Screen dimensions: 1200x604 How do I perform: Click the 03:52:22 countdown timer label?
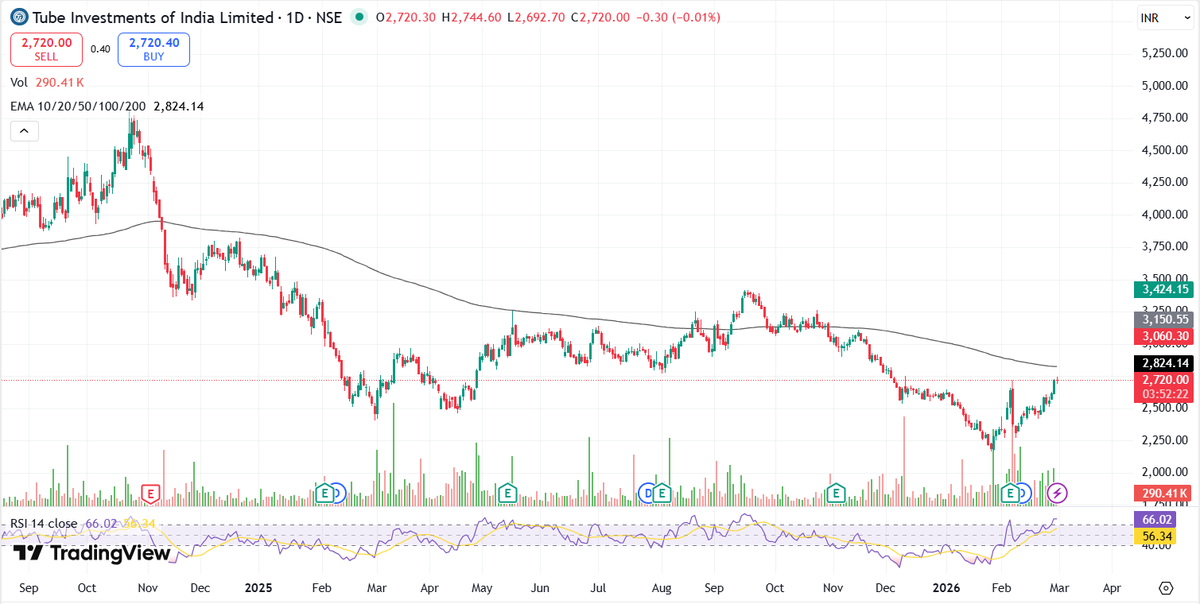tap(1164, 395)
